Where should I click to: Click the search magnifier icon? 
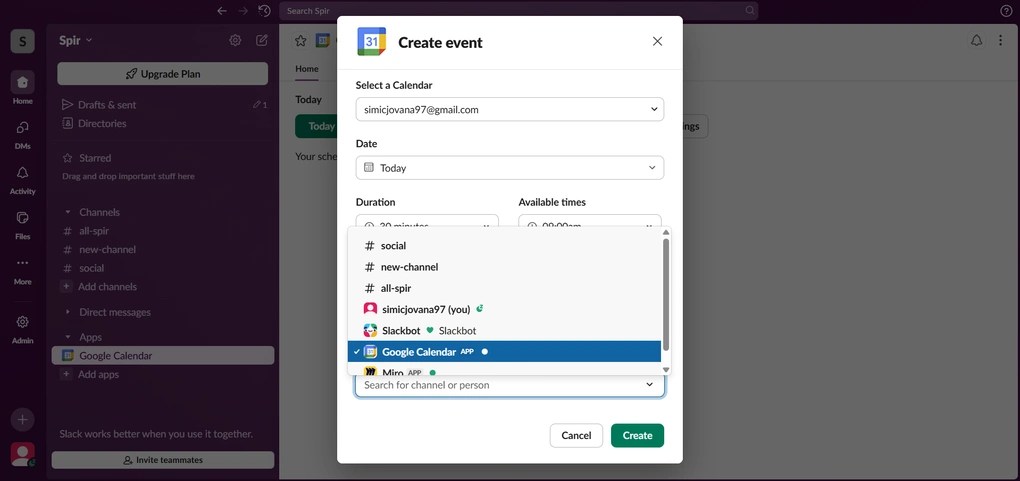click(x=750, y=10)
